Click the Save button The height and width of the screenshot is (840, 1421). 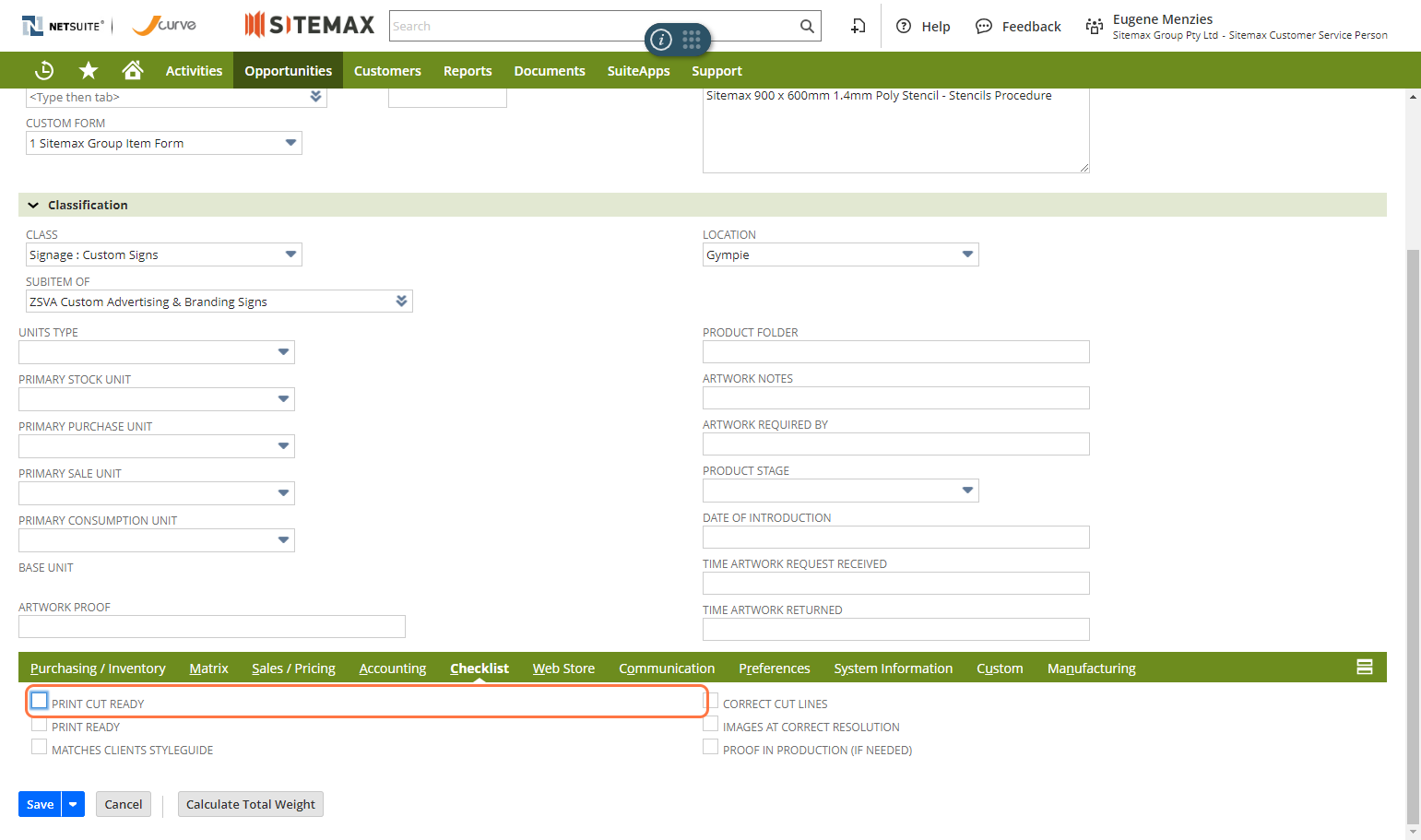click(x=40, y=804)
